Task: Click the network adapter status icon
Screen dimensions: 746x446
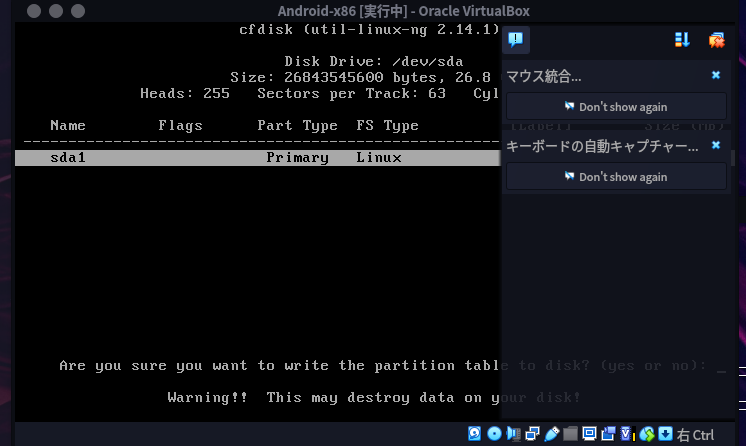Action: pyautogui.click(x=532, y=434)
